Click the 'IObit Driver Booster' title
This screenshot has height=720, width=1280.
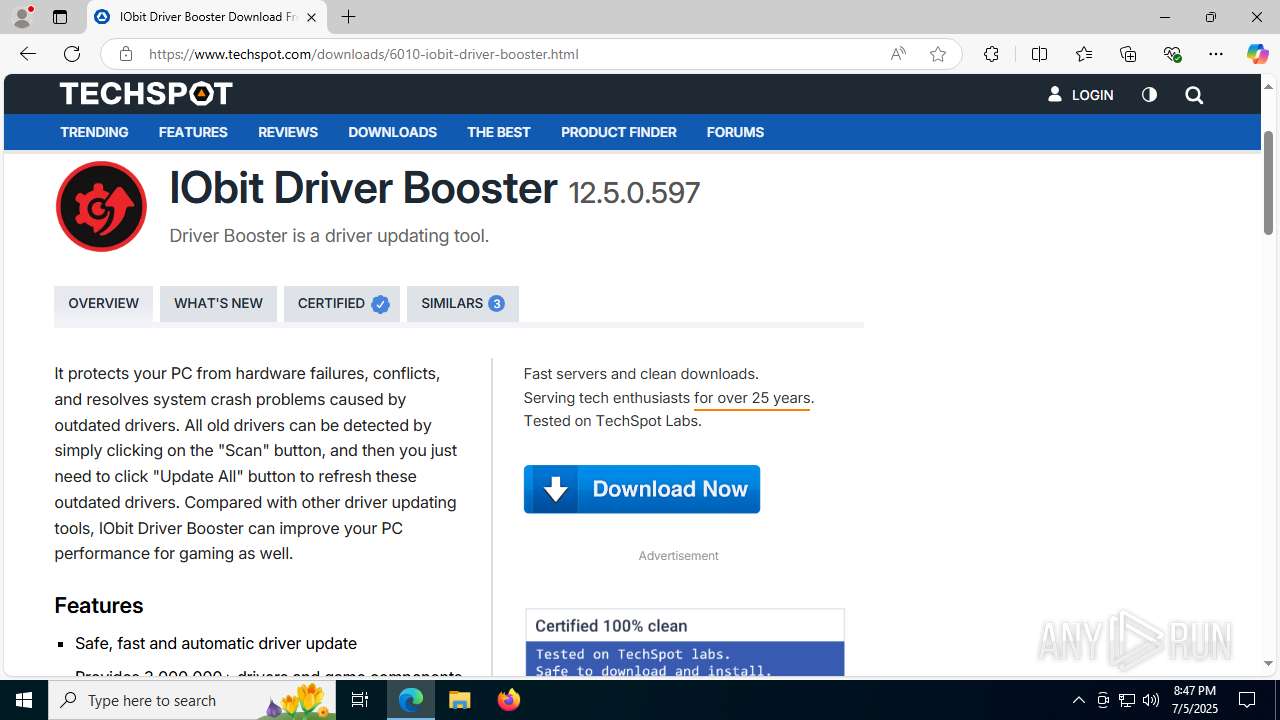pyautogui.click(x=363, y=188)
